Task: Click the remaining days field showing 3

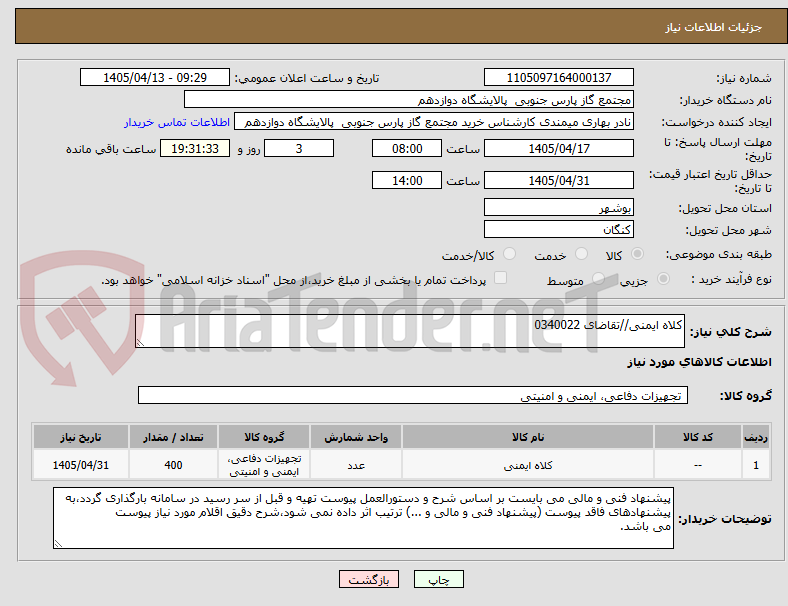Action: 299,148
